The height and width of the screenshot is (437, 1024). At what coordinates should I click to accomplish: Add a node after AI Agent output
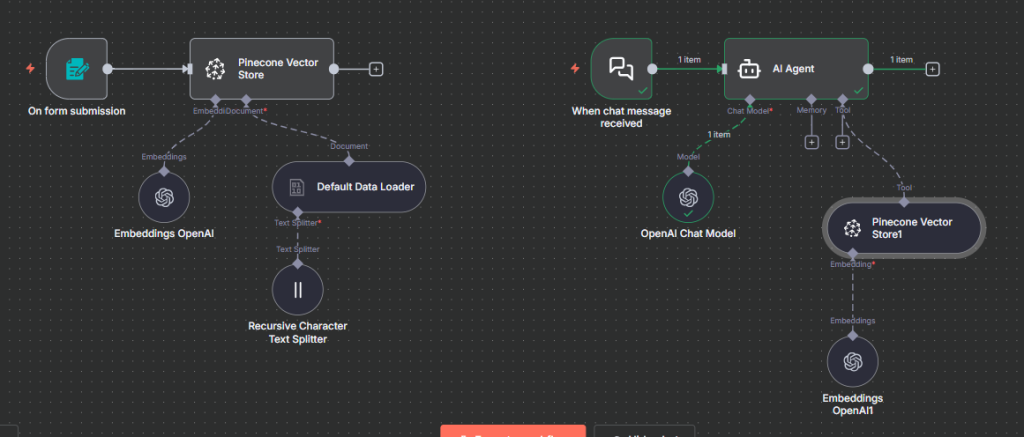pyautogui.click(x=932, y=69)
